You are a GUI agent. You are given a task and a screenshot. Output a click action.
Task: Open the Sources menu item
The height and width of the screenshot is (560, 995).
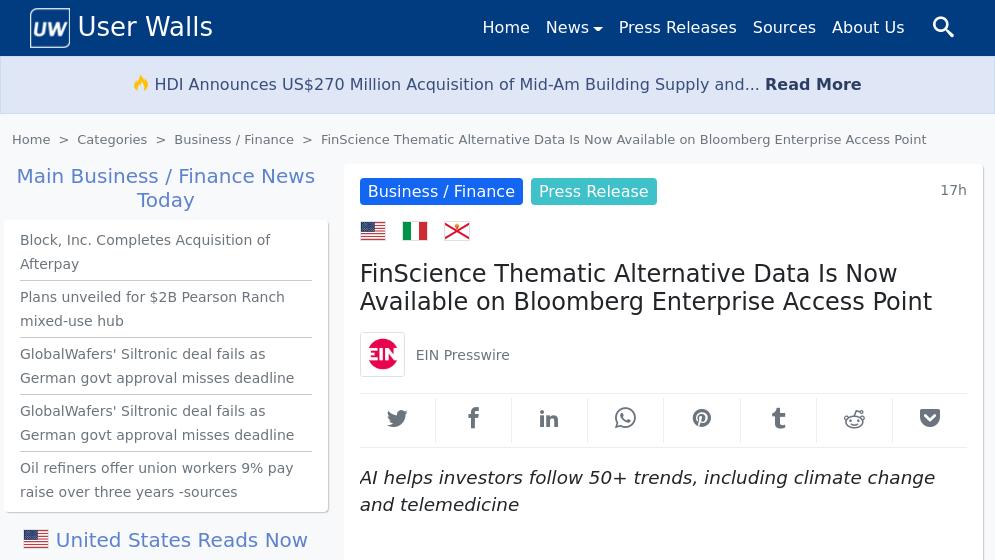tap(784, 27)
